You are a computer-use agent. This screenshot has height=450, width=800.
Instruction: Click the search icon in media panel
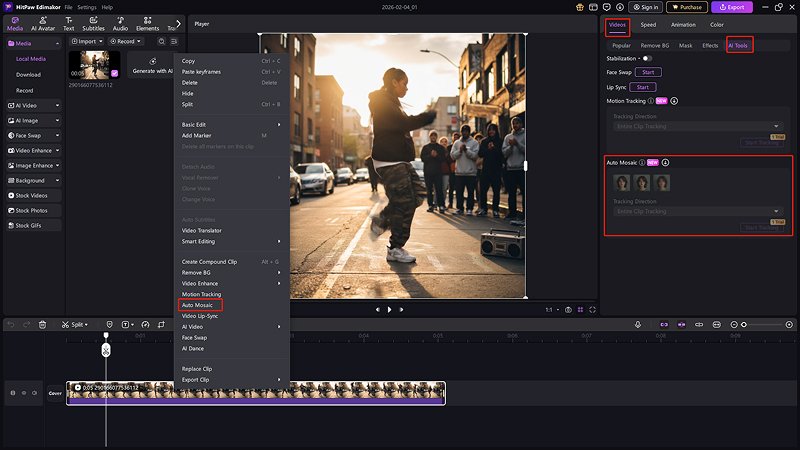point(161,41)
